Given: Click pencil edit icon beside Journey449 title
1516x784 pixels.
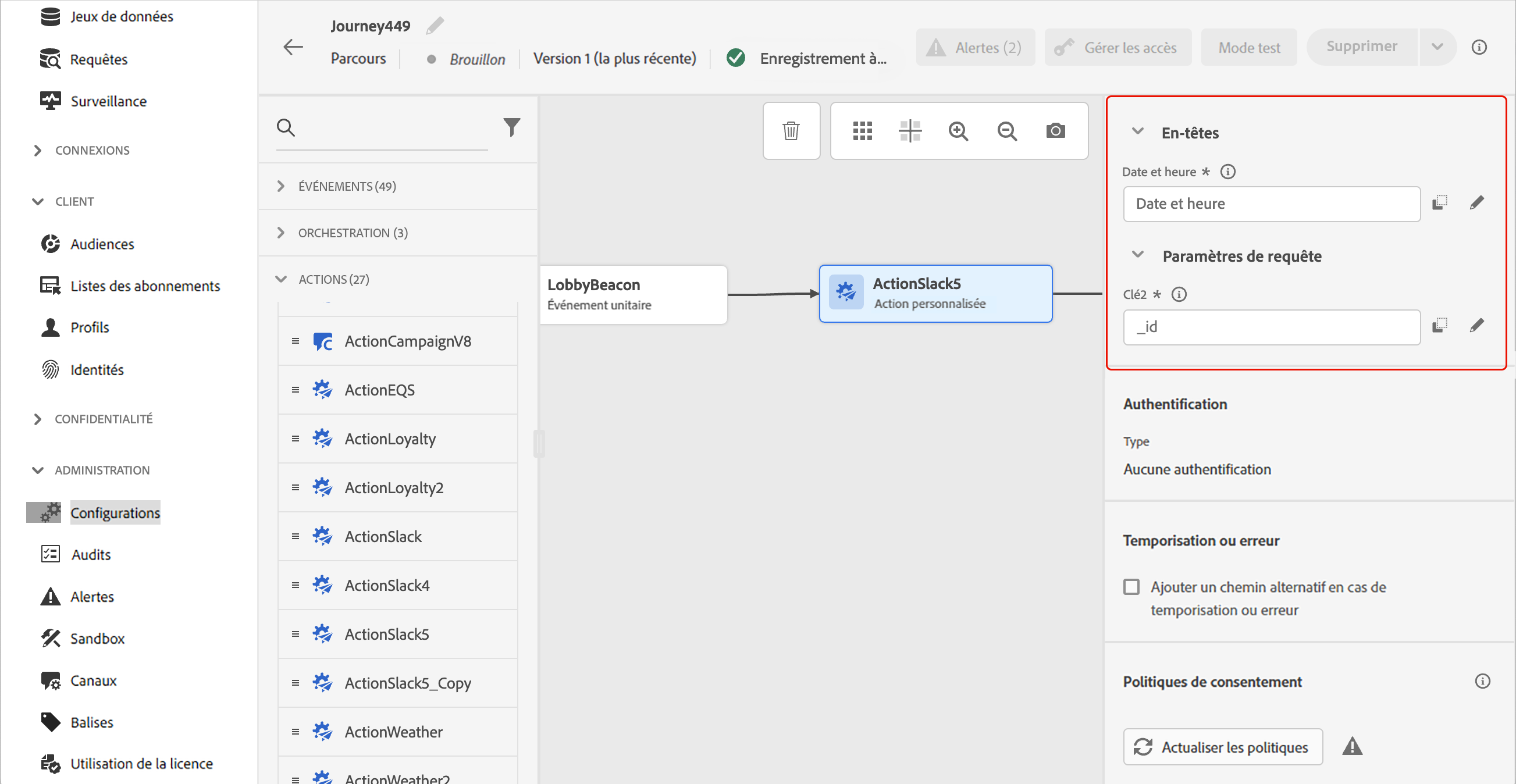Looking at the screenshot, I should coord(435,26).
